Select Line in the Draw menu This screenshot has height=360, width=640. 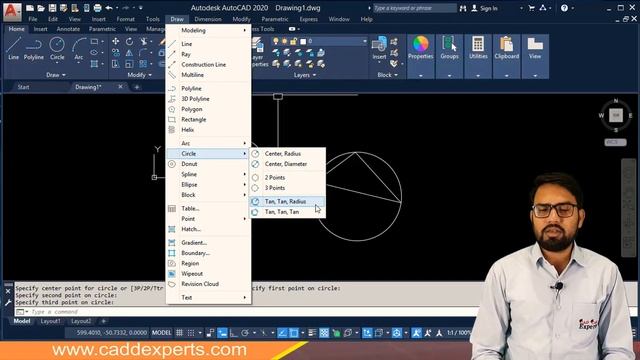[208, 44]
